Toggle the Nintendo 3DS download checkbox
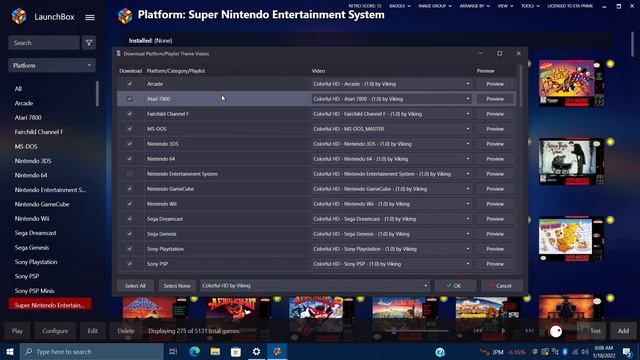 (130, 144)
